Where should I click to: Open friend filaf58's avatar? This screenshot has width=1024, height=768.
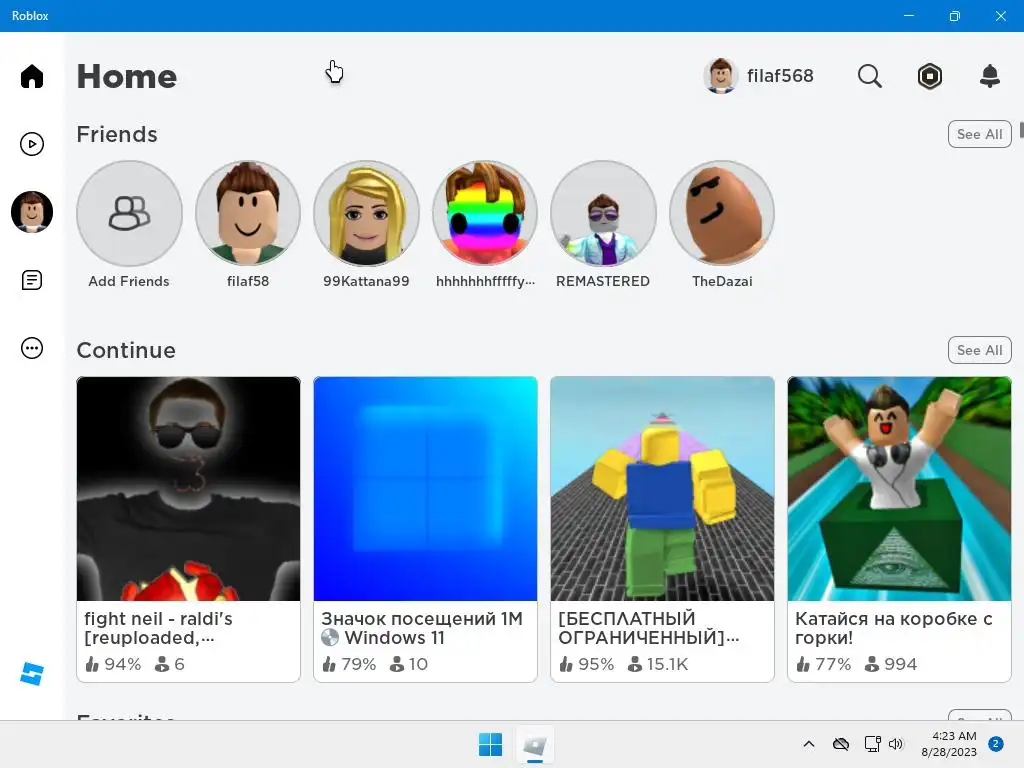coord(248,214)
